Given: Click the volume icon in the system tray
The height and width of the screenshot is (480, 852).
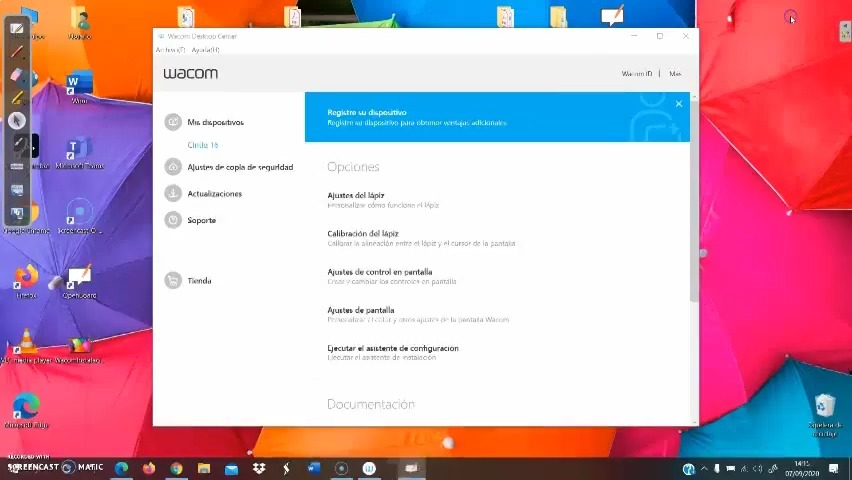Looking at the screenshot, I should [758, 469].
